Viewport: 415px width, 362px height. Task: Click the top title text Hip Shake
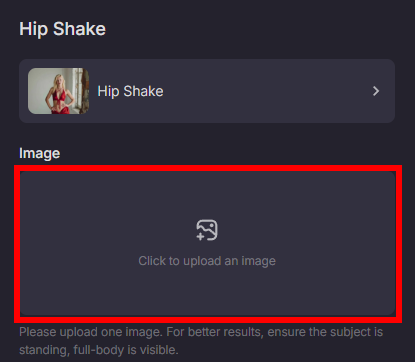[63, 29]
